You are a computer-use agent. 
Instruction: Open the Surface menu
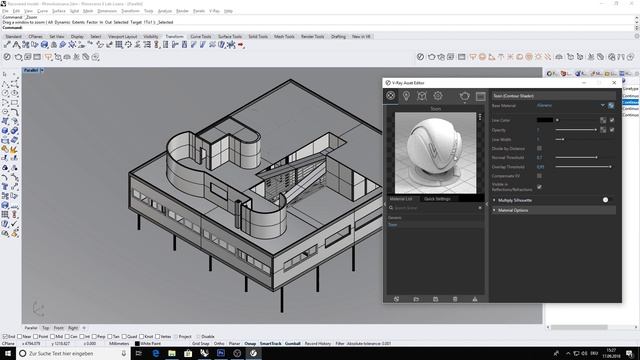(x=59, y=11)
